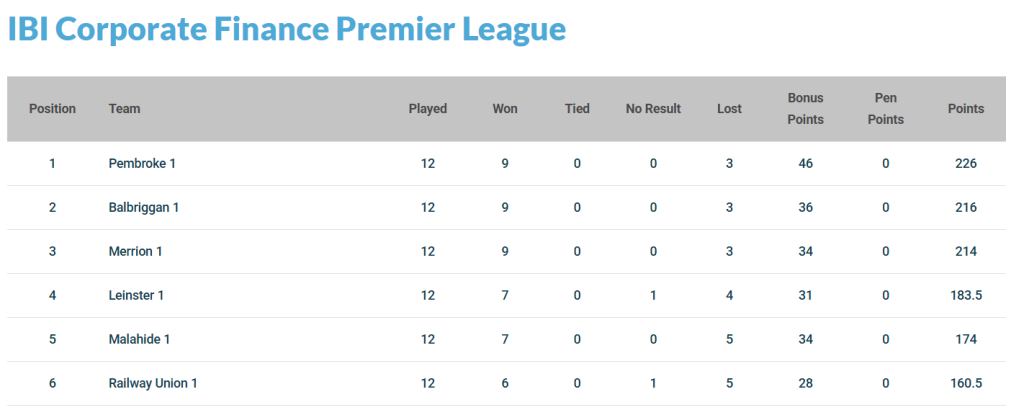The image size is (1024, 415).
Task: Click the Team column header
Action: [x=124, y=108]
